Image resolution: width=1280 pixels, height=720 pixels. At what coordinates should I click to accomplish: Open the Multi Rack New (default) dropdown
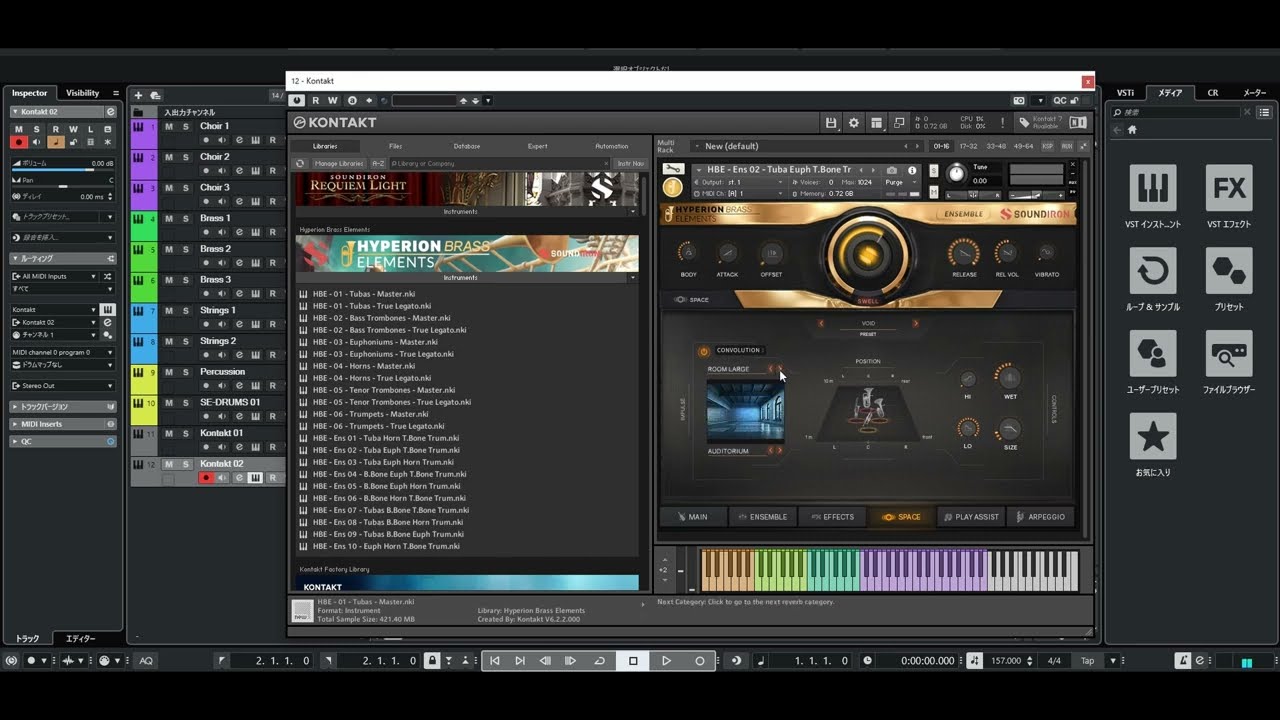coord(808,146)
